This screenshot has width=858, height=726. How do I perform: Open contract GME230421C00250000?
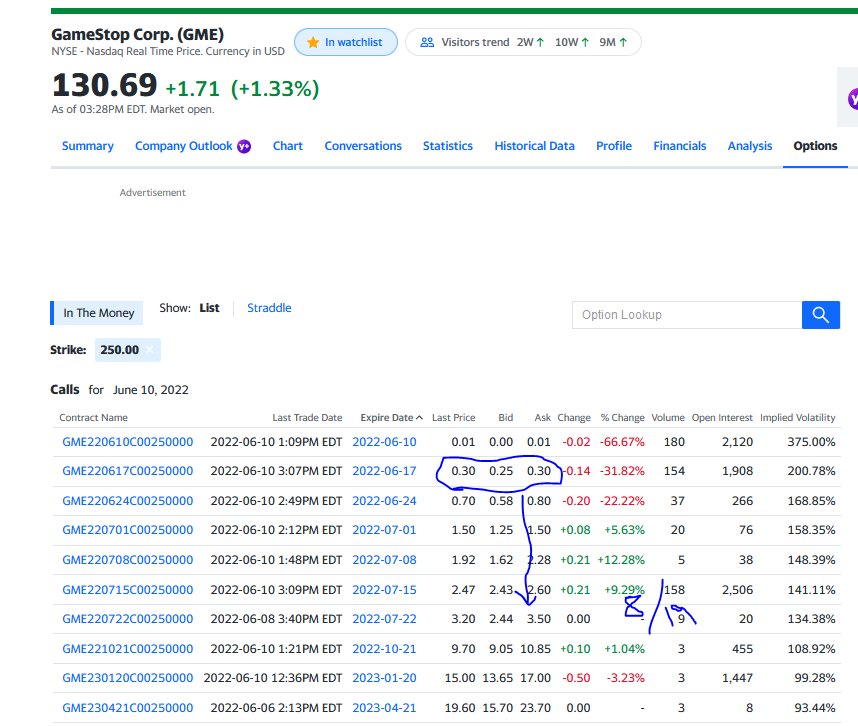click(127, 708)
